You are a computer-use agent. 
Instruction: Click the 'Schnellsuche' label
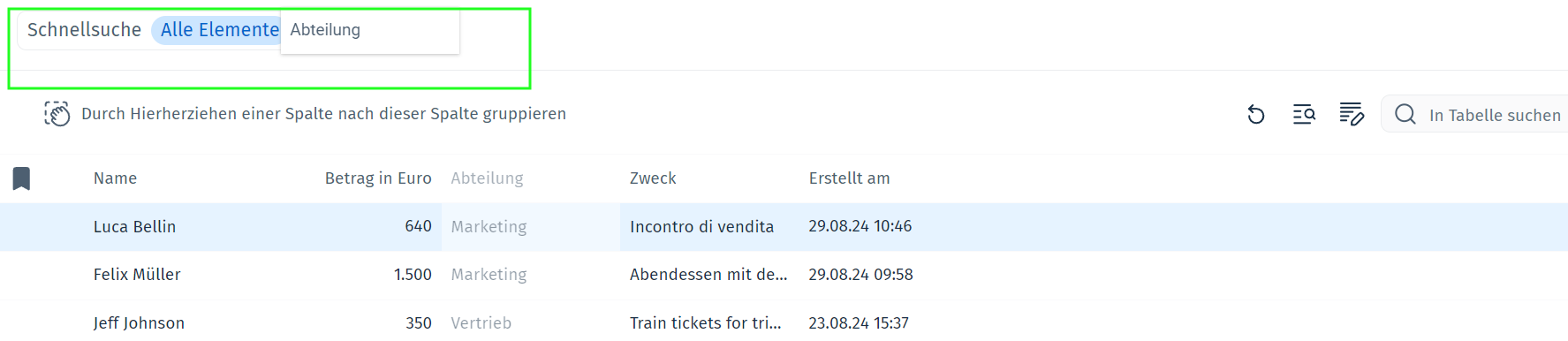click(84, 30)
